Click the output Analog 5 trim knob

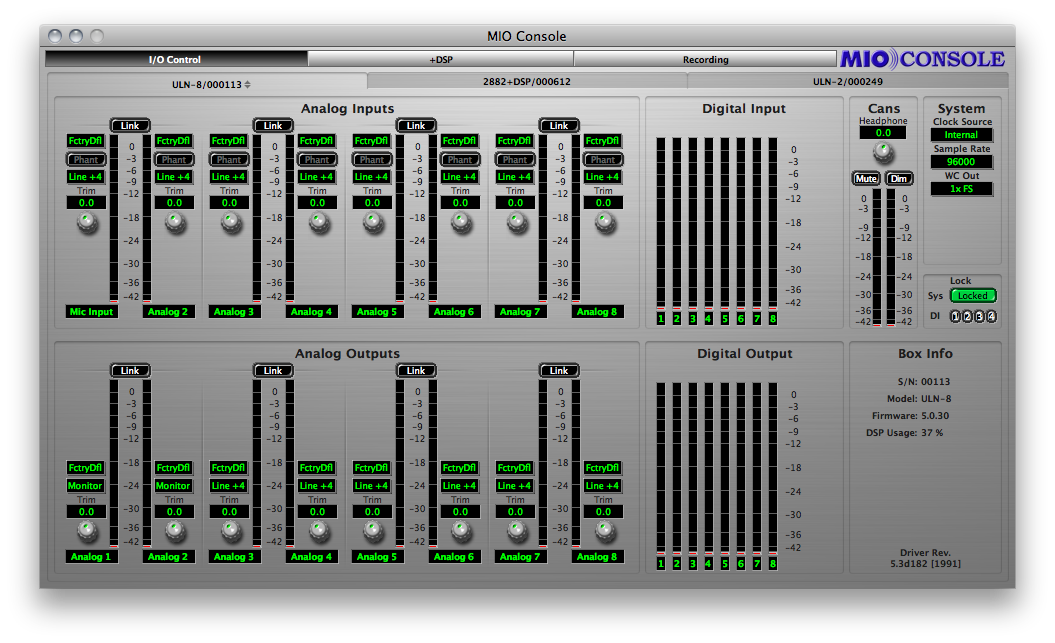pyautogui.click(x=373, y=531)
